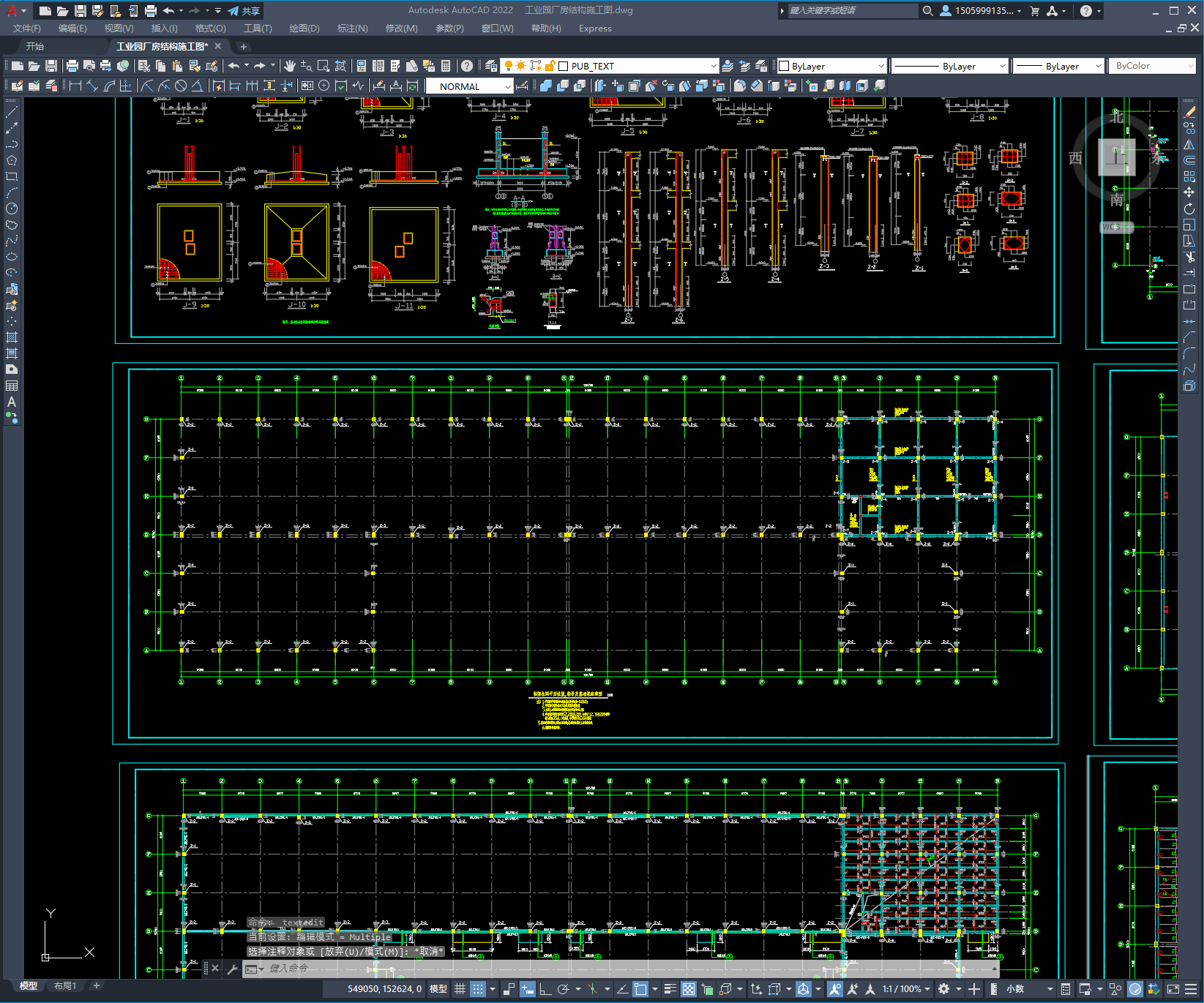Click the Undo arrow in quick access toolbar
1204x1003 pixels.
point(169,11)
